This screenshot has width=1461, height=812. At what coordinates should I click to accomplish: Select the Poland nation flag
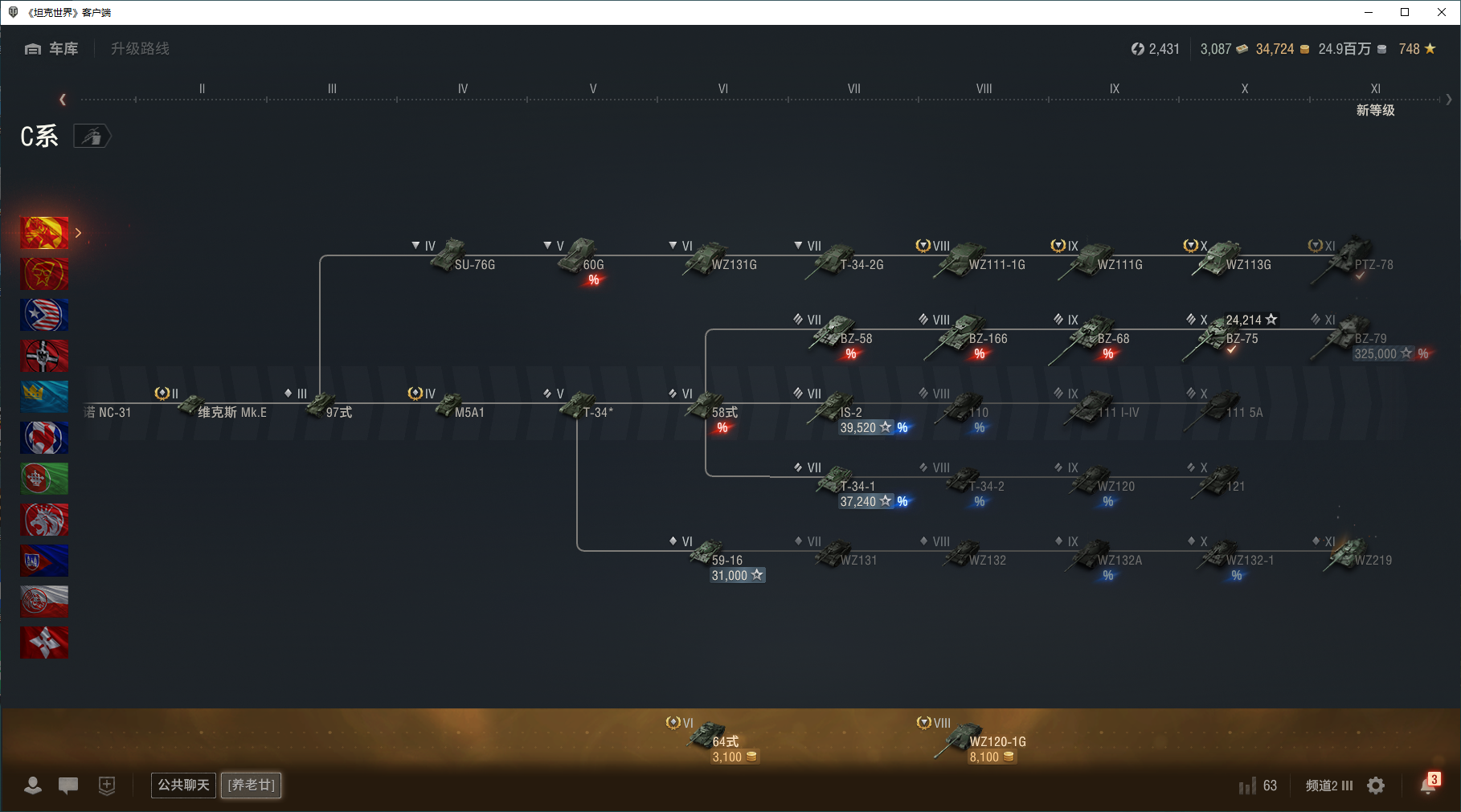pyautogui.click(x=44, y=602)
